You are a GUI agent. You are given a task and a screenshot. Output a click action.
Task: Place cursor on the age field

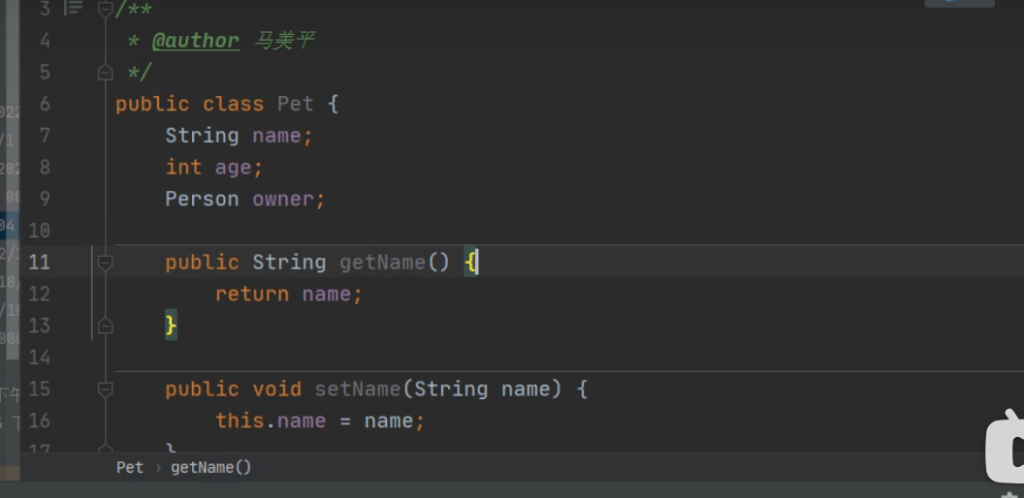click(233, 168)
